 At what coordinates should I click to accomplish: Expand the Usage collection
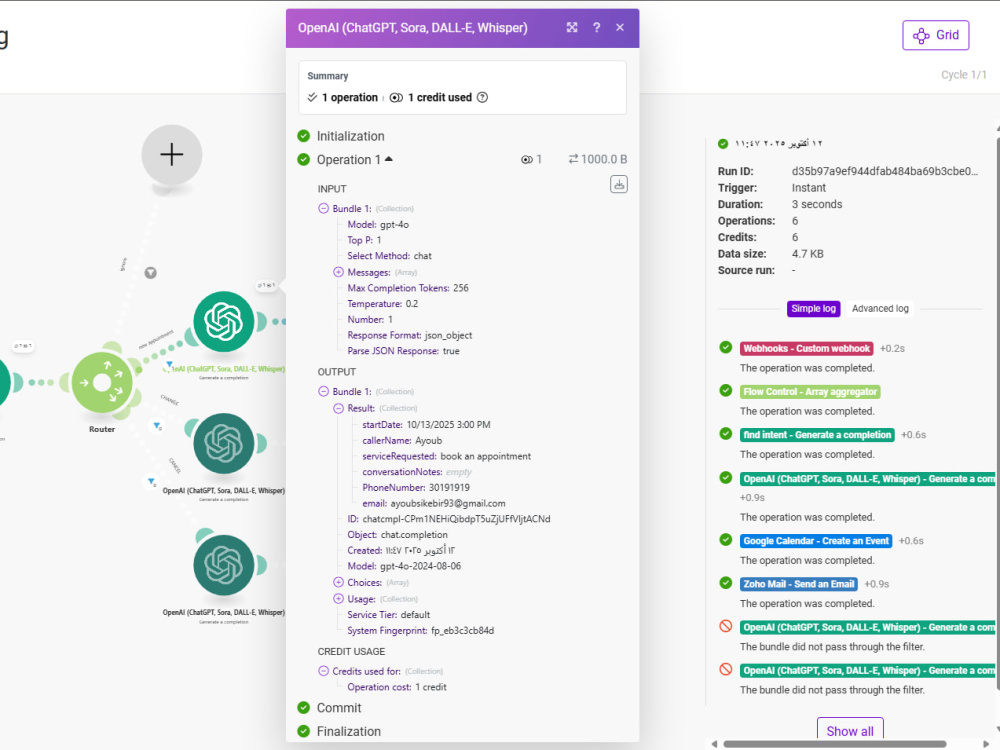(339, 599)
